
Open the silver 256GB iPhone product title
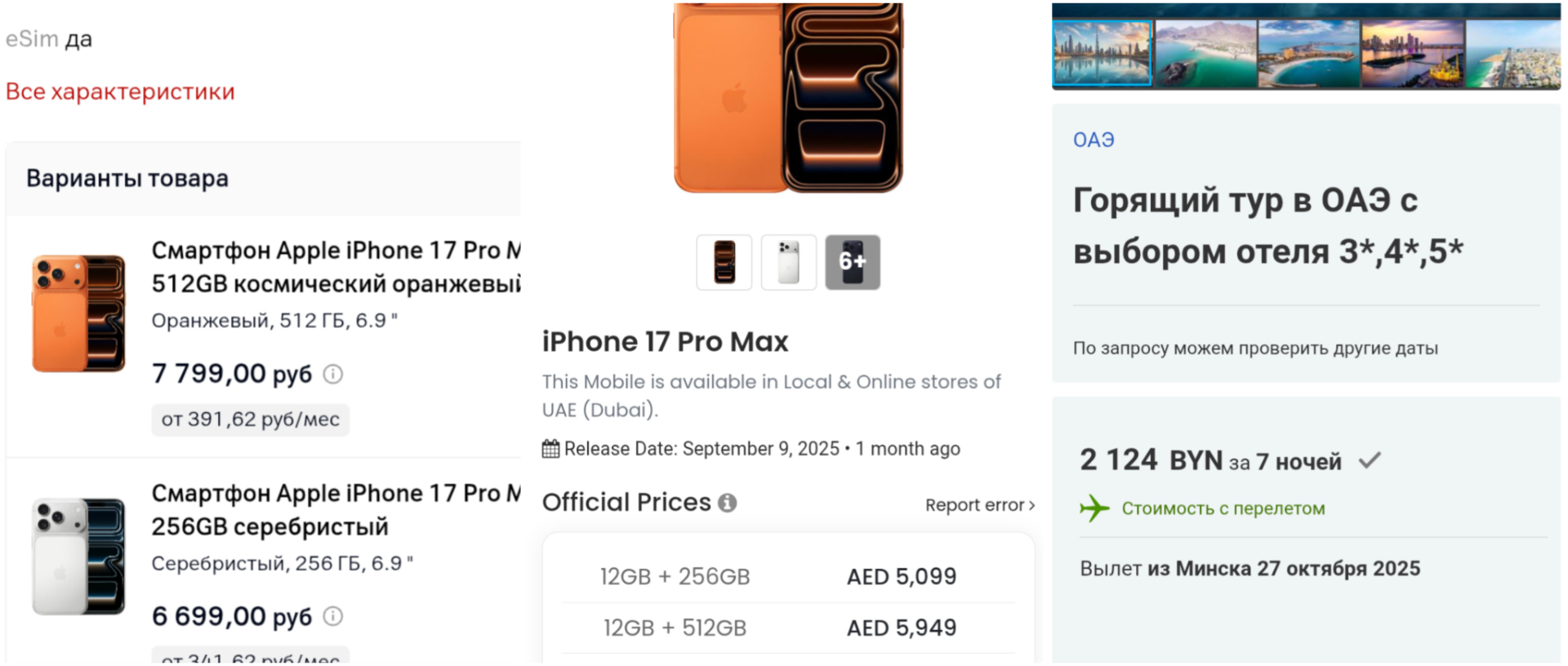(x=336, y=510)
